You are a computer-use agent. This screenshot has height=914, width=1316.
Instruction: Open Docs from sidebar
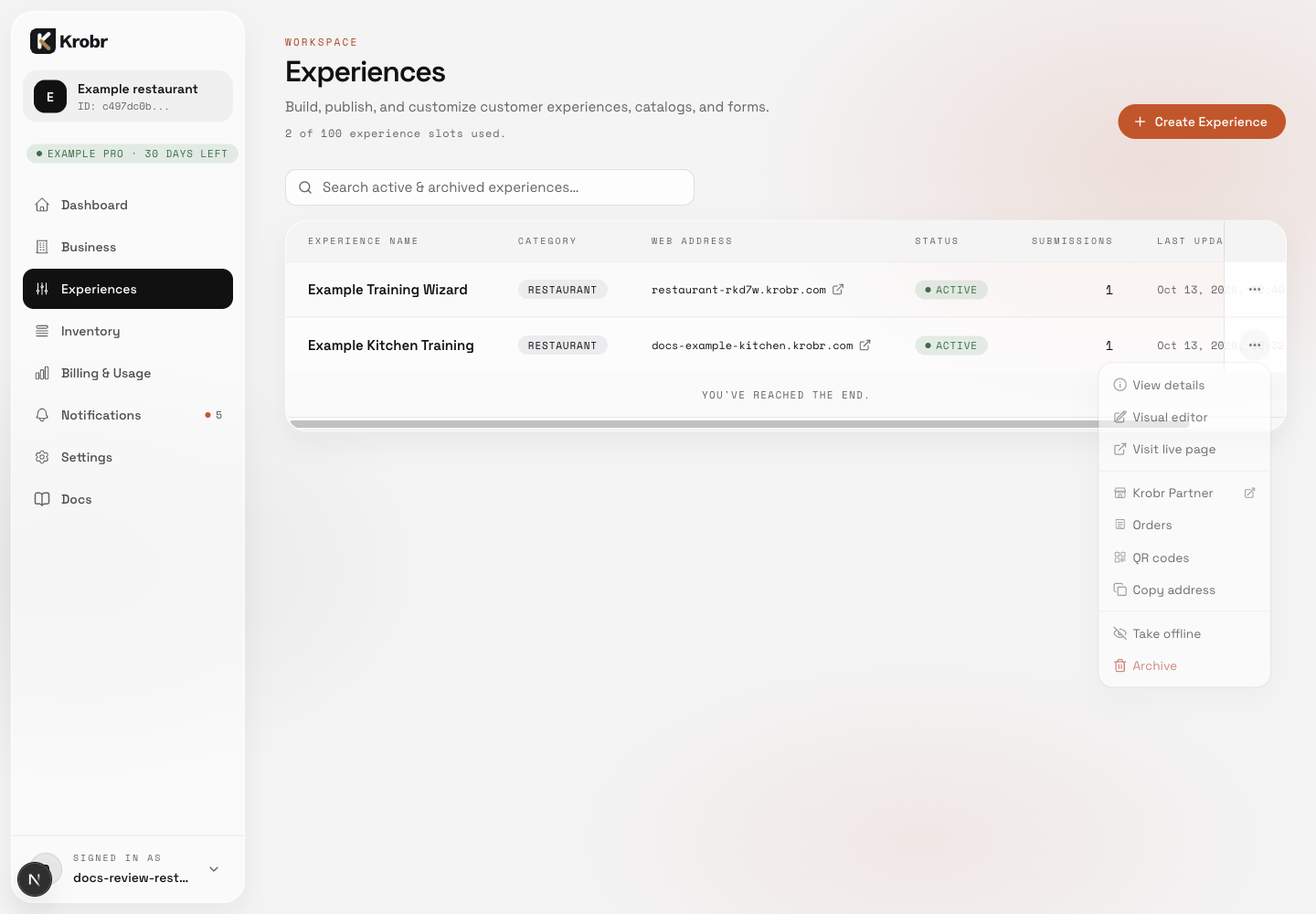(x=128, y=499)
